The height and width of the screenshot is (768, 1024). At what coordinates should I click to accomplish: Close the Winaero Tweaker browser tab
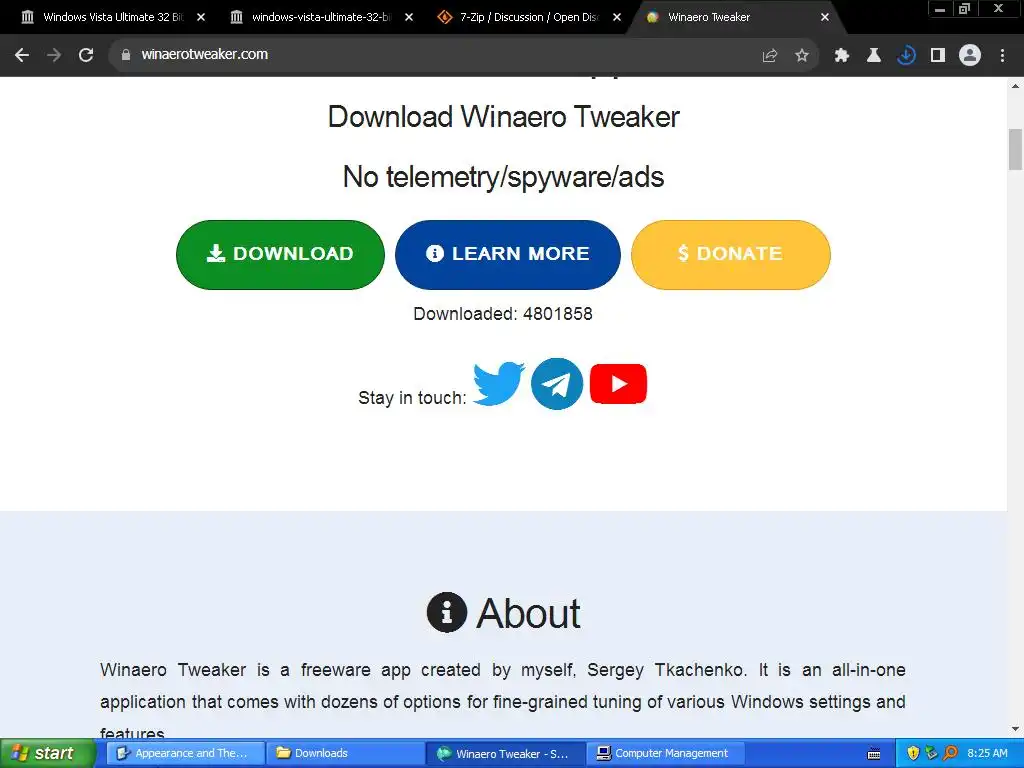[x=825, y=17]
